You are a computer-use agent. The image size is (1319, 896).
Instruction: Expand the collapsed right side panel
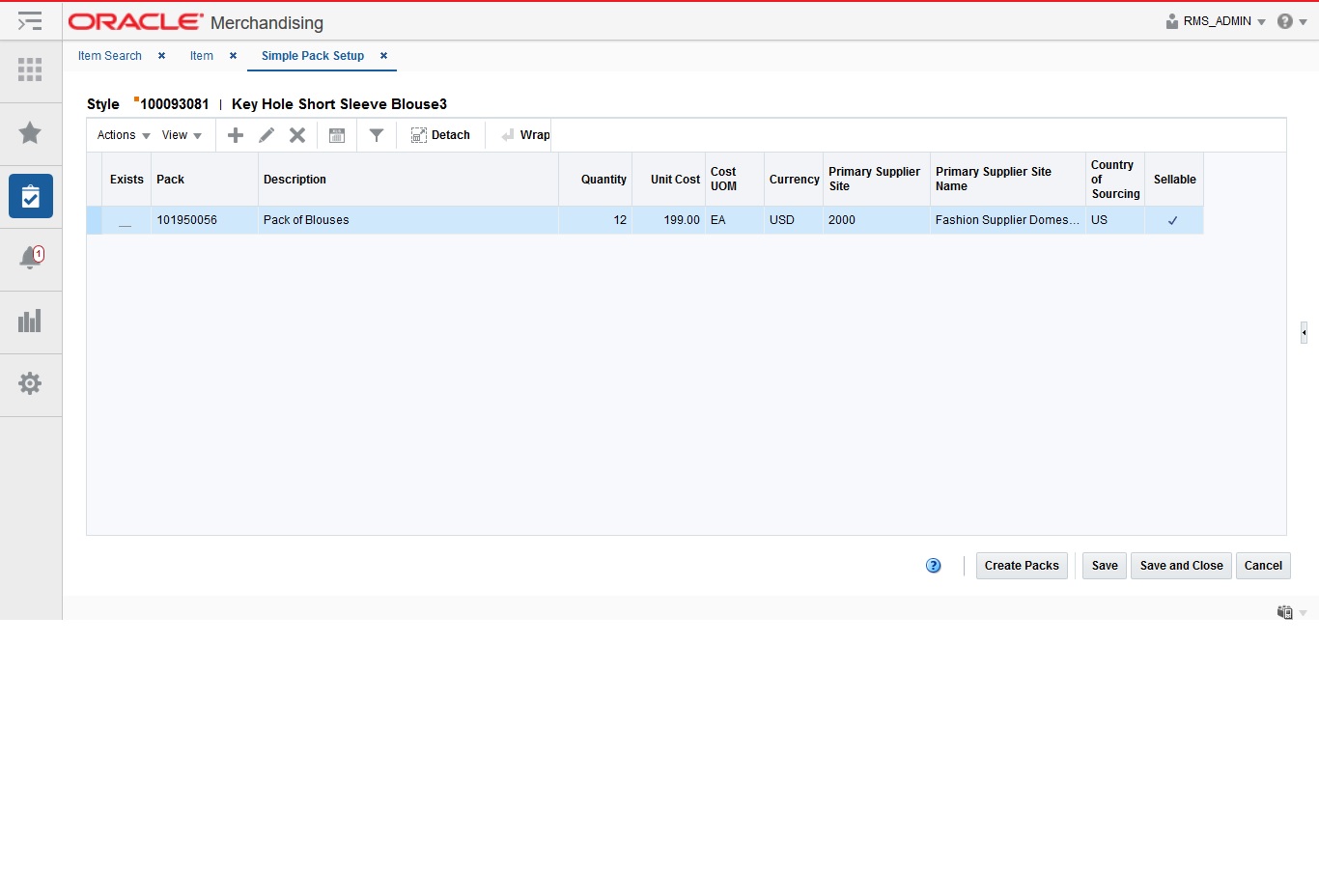(x=1304, y=333)
